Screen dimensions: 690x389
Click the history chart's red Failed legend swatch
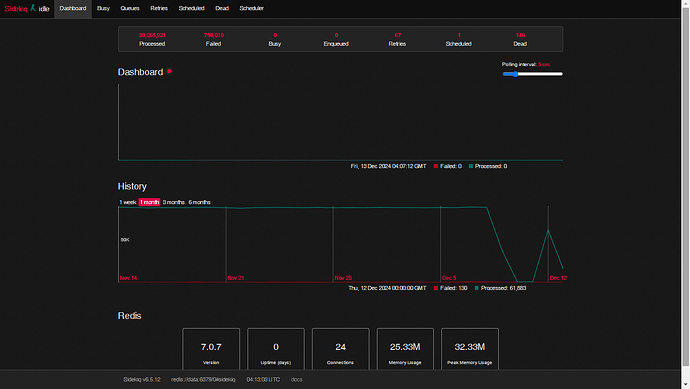pos(436,288)
